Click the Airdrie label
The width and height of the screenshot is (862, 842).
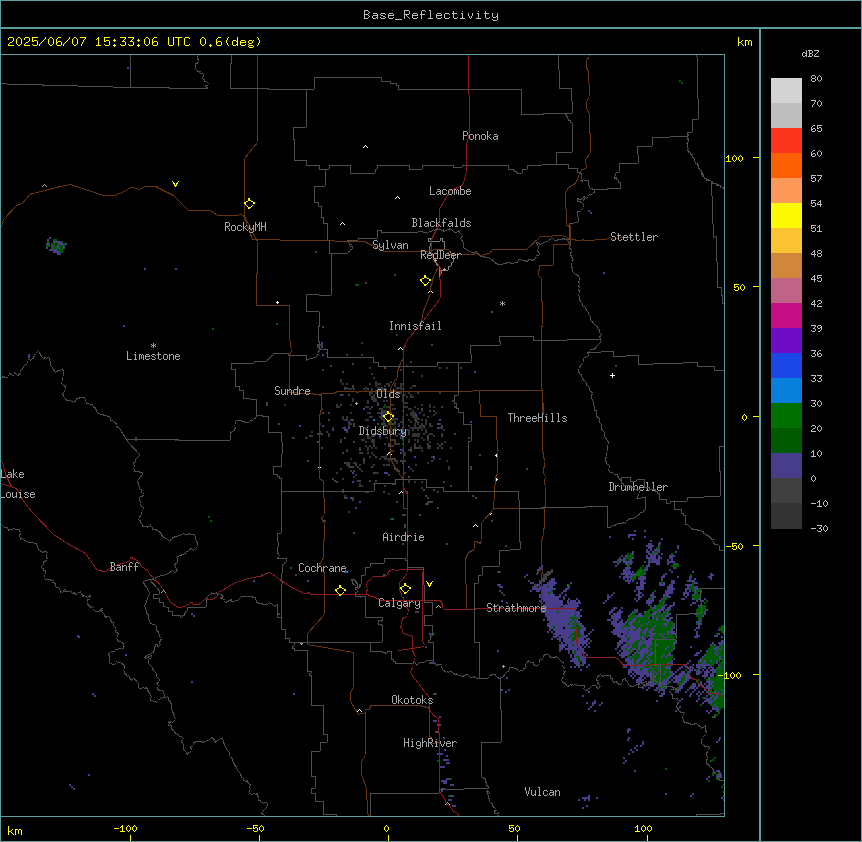403,537
